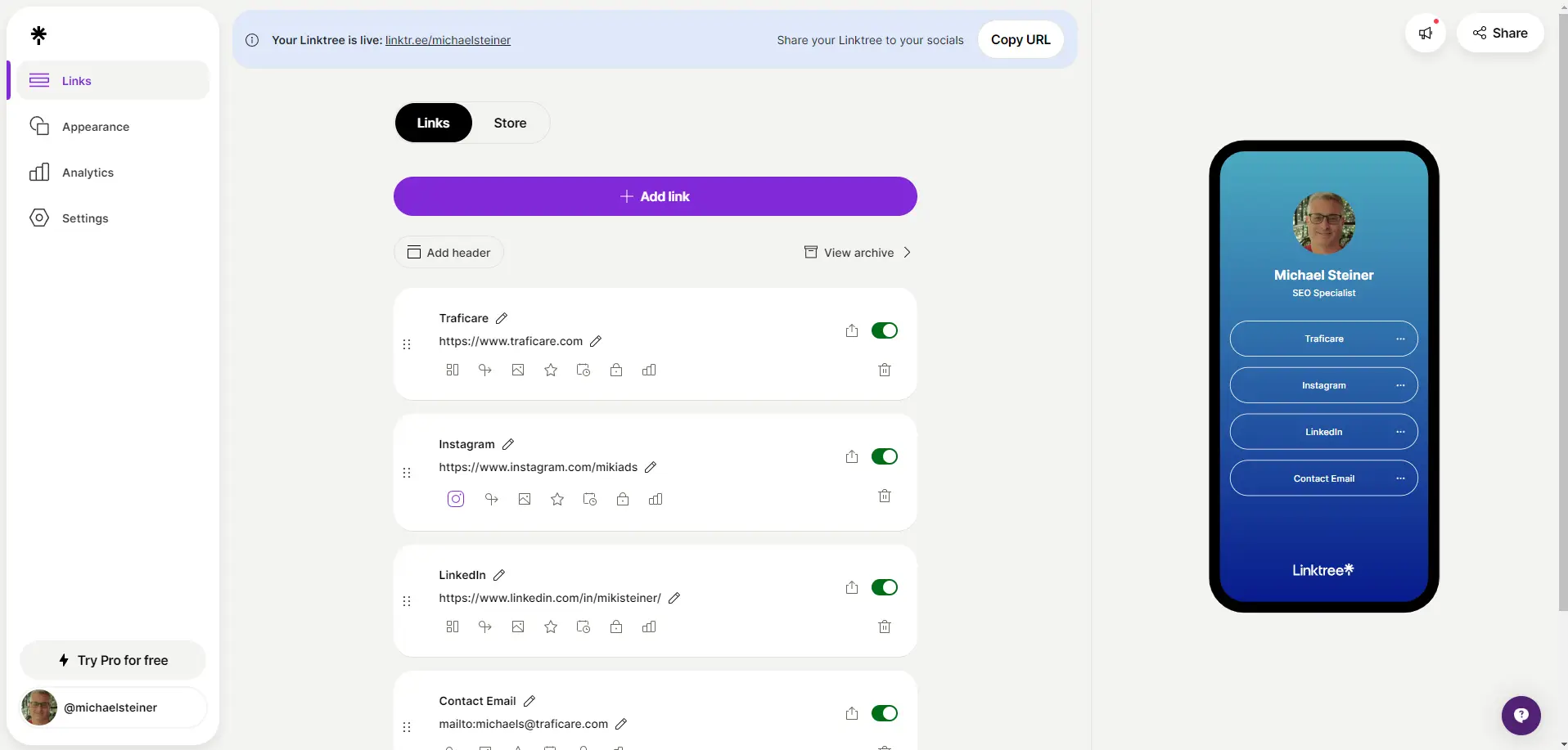The height and width of the screenshot is (750, 1568).
Task: Delete the Traficare link with trash icon
Action: point(885,370)
